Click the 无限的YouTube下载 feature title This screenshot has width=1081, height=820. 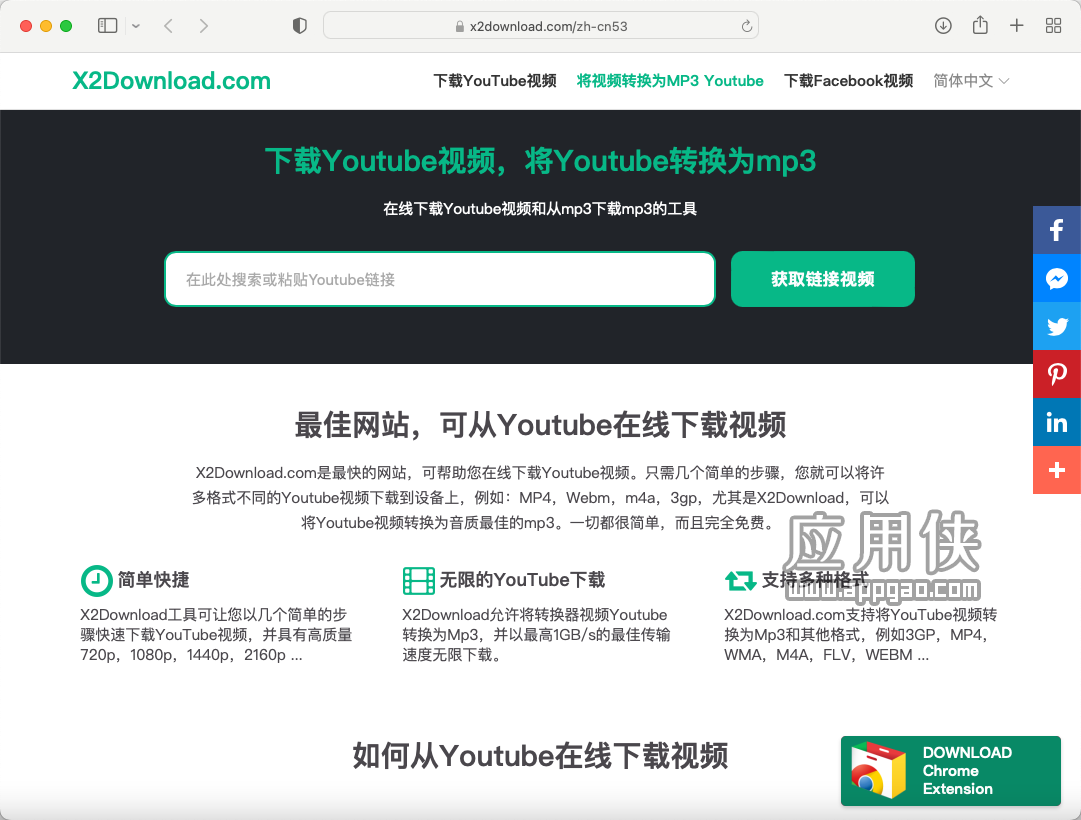click(522, 580)
